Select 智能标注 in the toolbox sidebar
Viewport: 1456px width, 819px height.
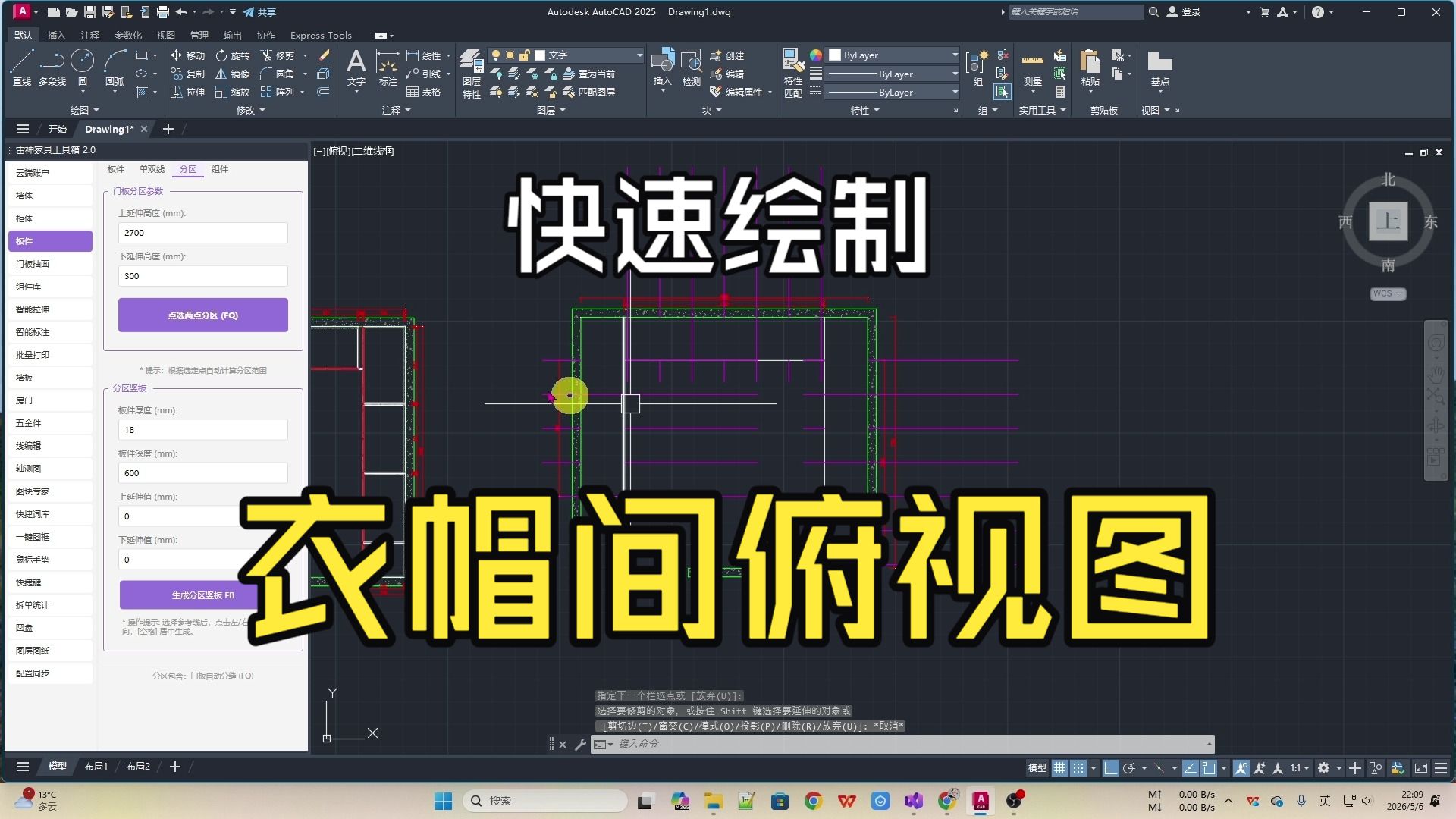click(x=50, y=332)
